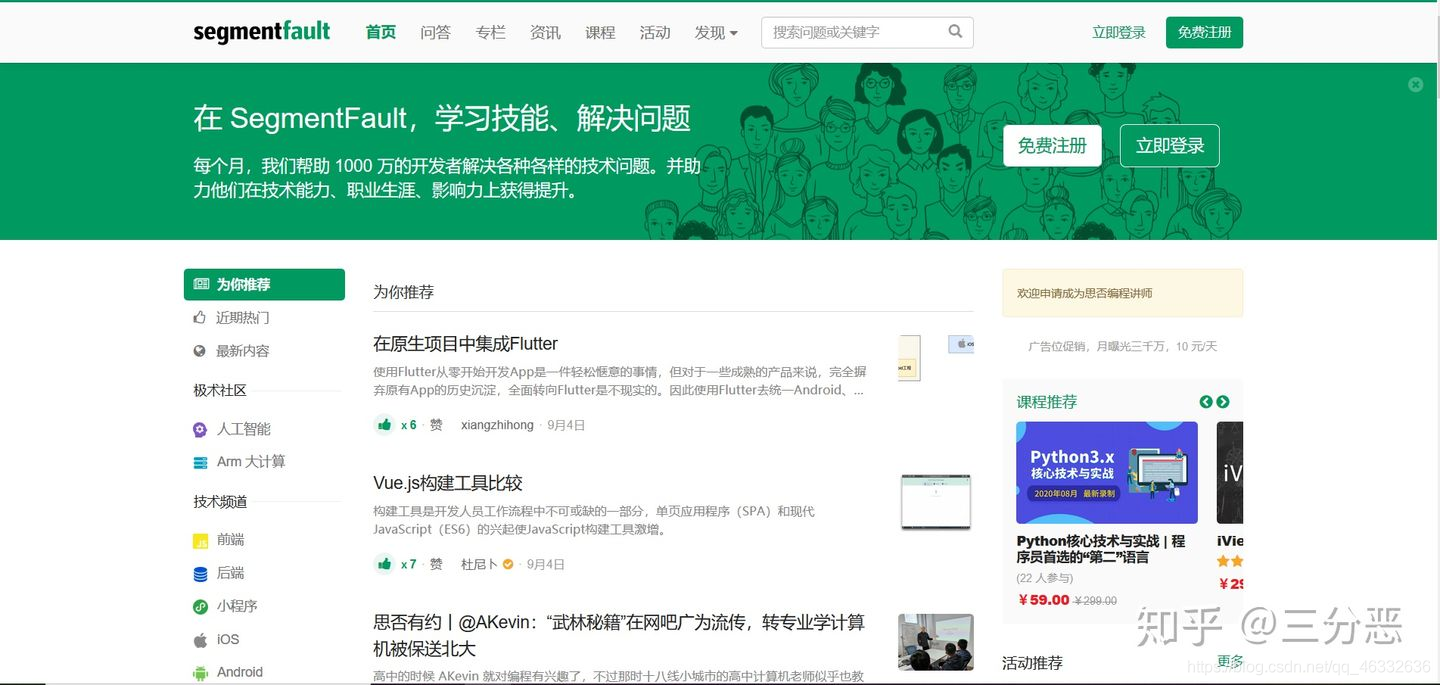Select 为你推荐 in the sidebar
The image size is (1440, 685).
pyautogui.click(x=264, y=285)
